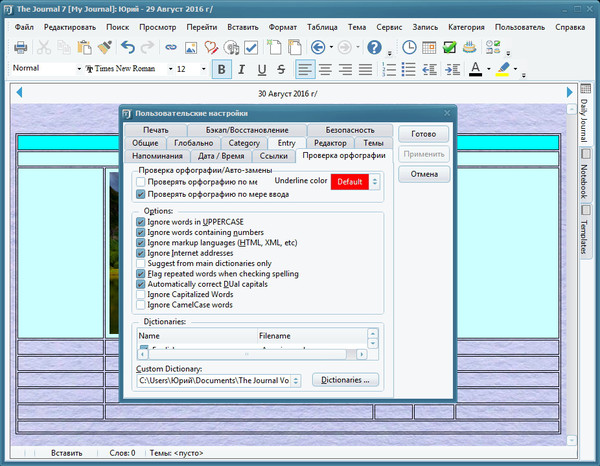Click the red Underline color swatch

[x=349, y=181]
